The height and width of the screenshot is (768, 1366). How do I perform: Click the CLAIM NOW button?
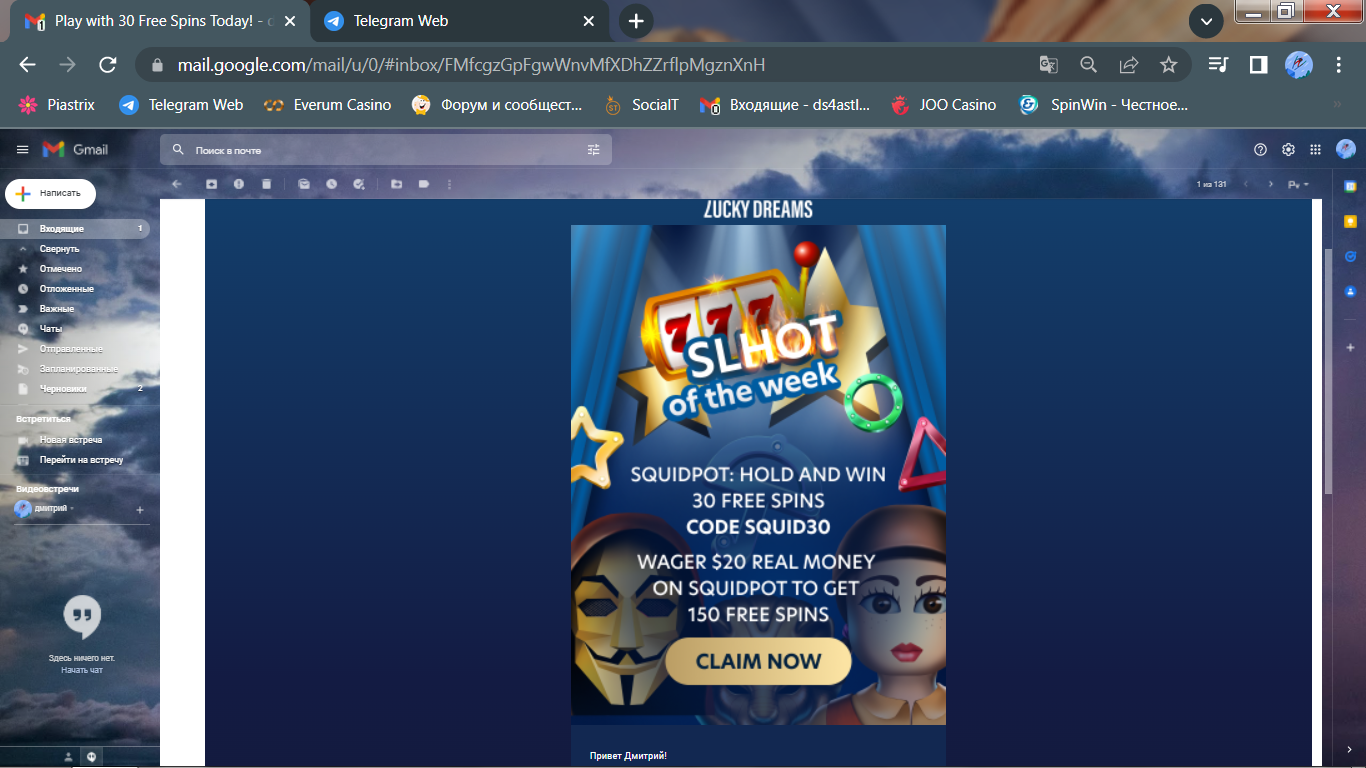coord(758,661)
